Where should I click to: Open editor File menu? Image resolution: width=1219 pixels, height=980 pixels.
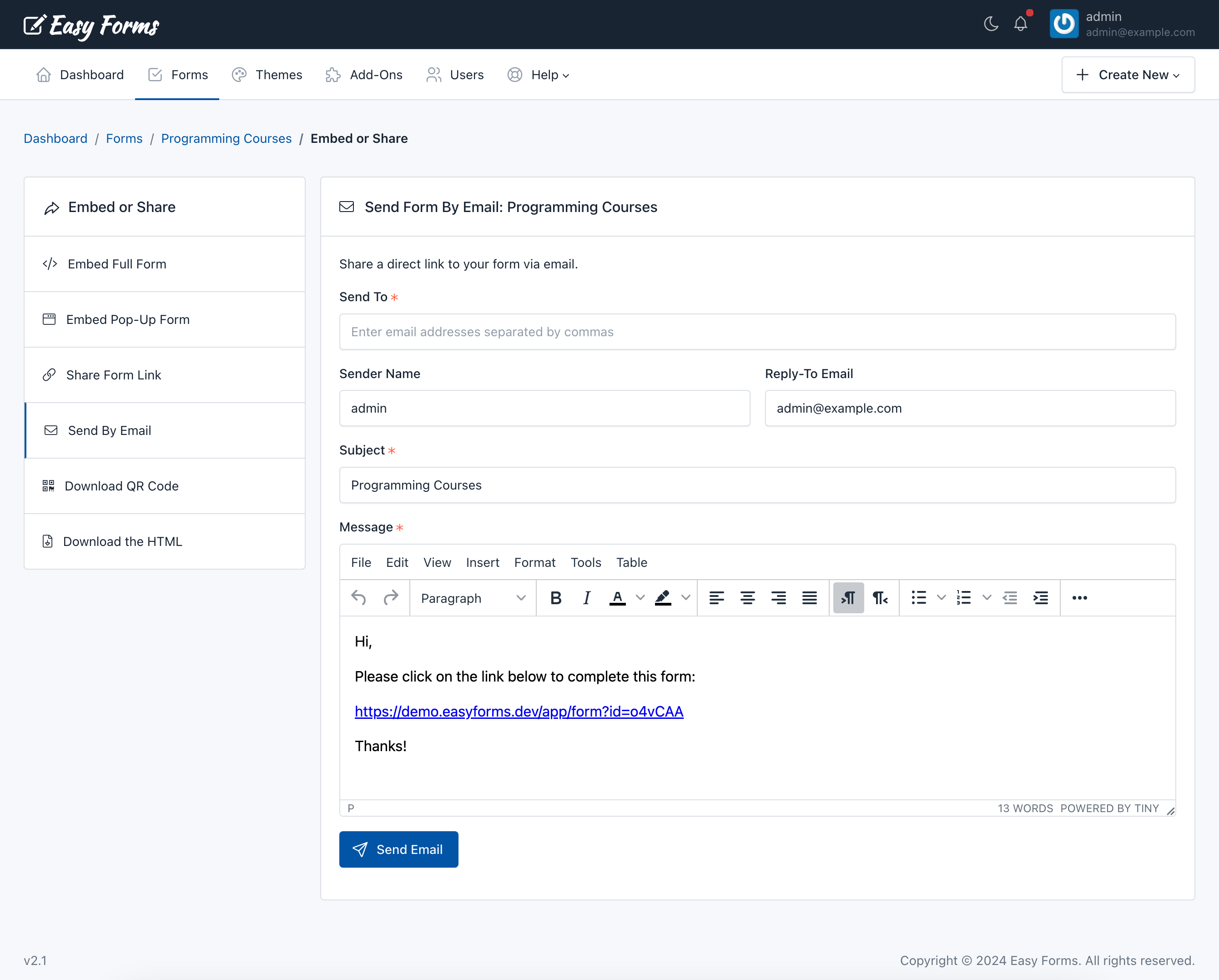(361, 563)
